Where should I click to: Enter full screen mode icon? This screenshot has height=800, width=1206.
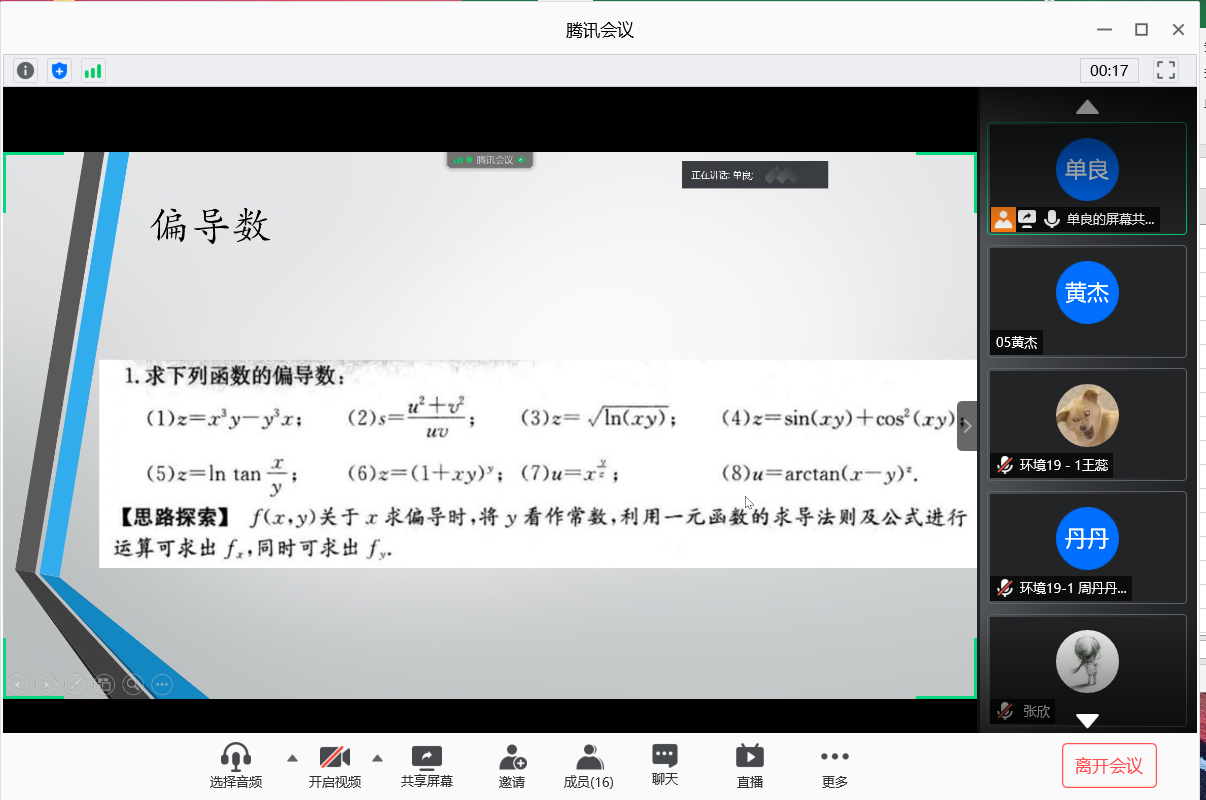click(1165, 70)
